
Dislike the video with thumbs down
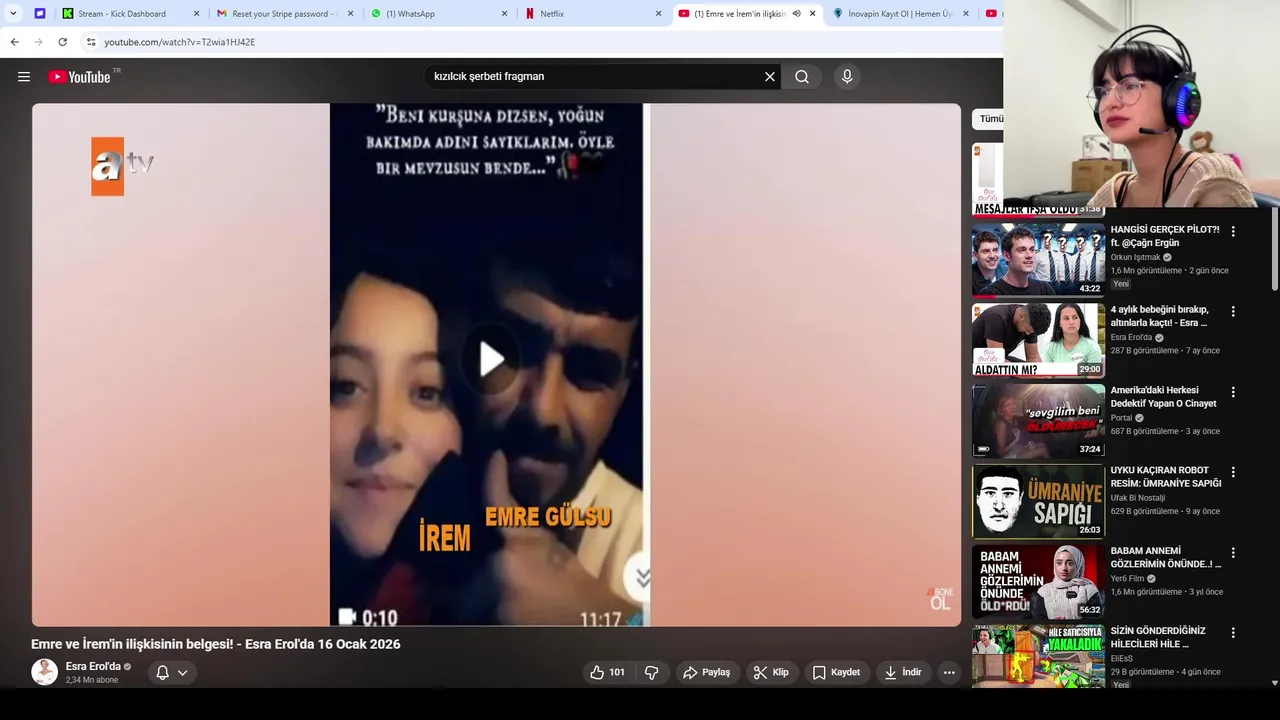click(651, 672)
